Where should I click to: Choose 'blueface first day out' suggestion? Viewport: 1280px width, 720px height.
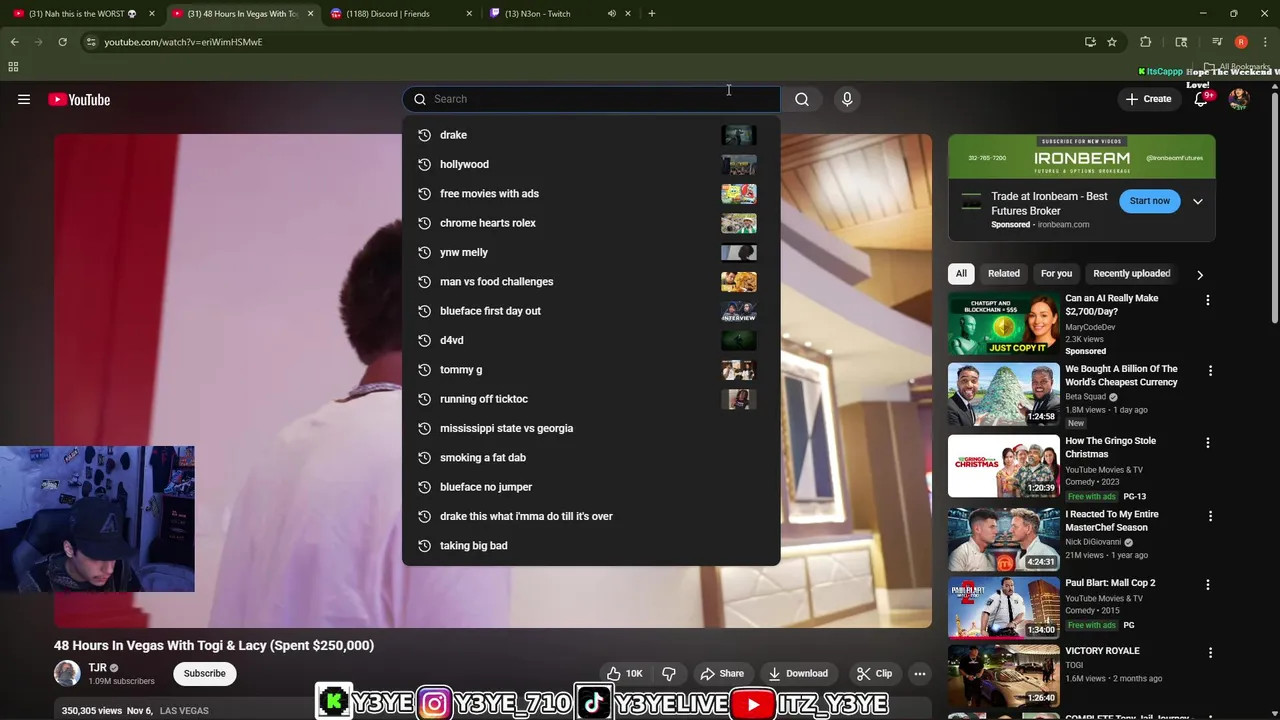590,311
